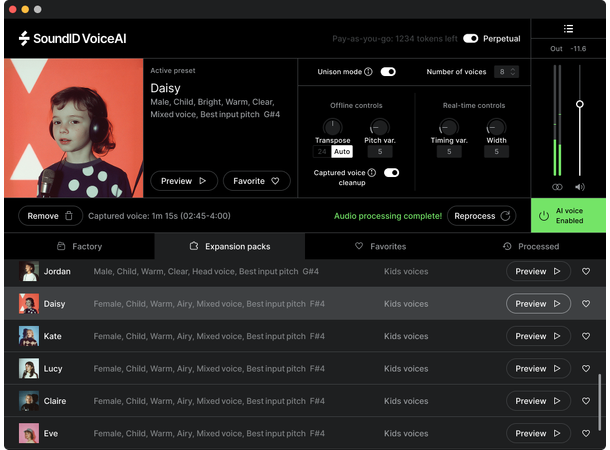Click the Captured voice cleanup info icon
The image size is (610, 450).
(x=372, y=172)
